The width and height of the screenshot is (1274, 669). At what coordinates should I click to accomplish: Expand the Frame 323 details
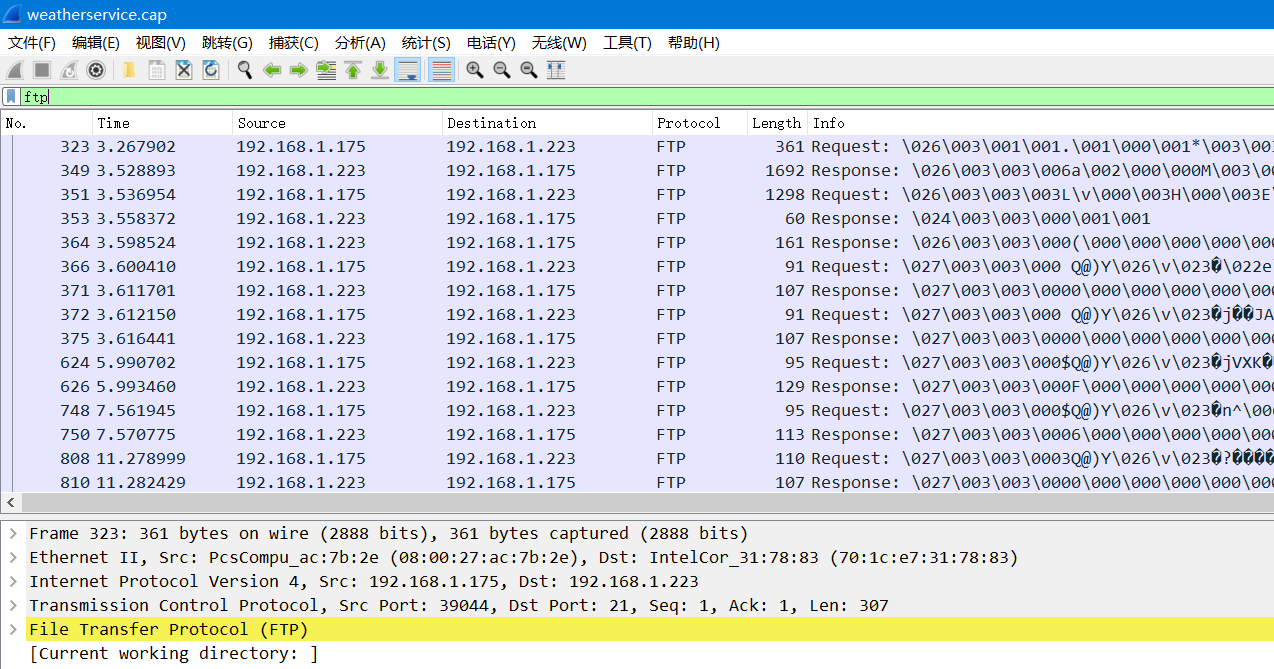15,533
